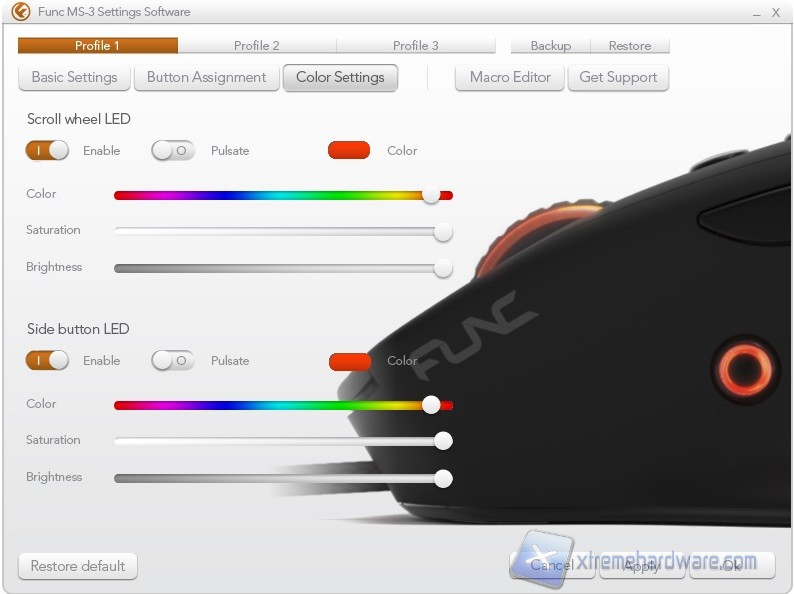The width and height of the screenshot is (794, 594).
Task: Switch to Profile 2 tab
Action: [x=257, y=45]
